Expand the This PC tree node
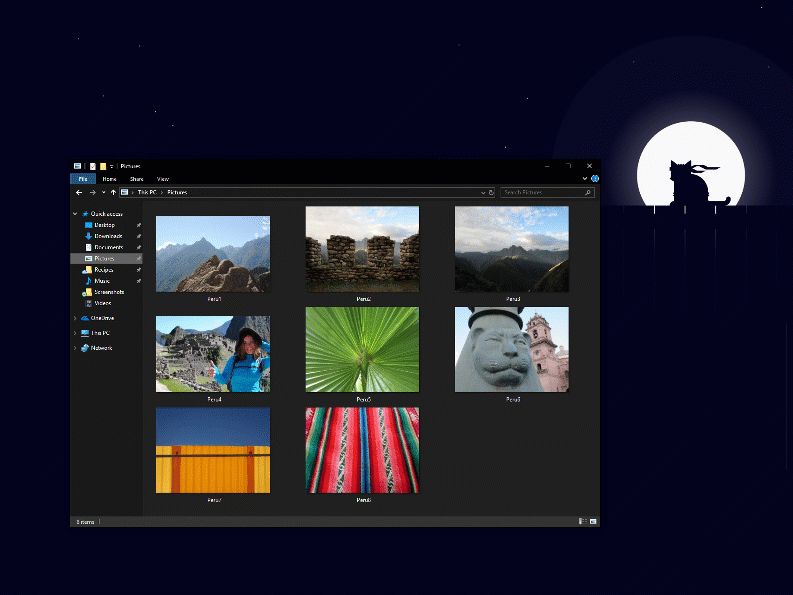The height and width of the screenshot is (595, 793). pos(75,333)
